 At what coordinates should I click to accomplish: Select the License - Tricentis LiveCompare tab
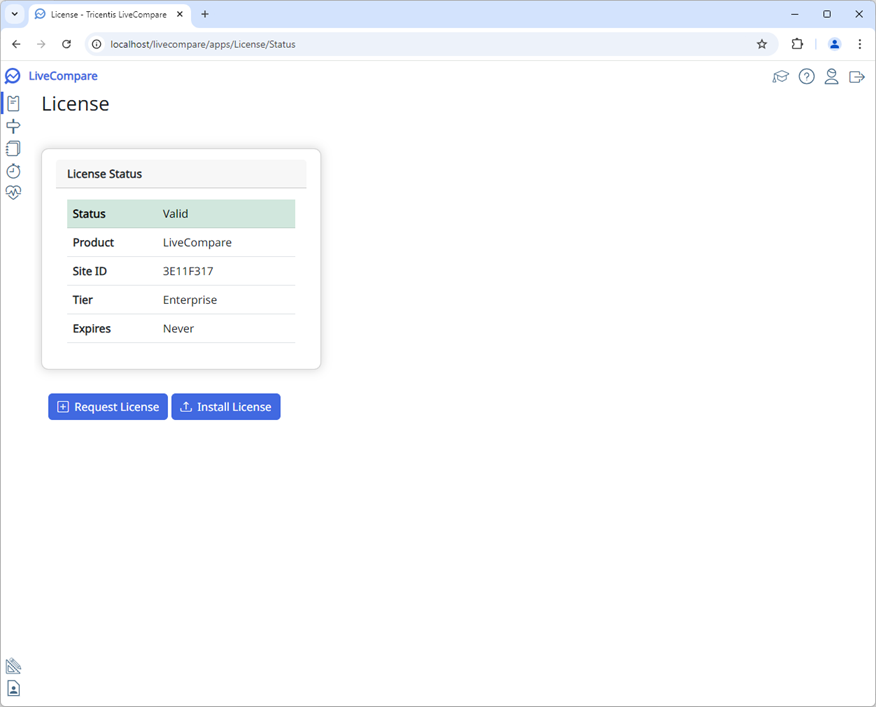(x=108, y=15)
